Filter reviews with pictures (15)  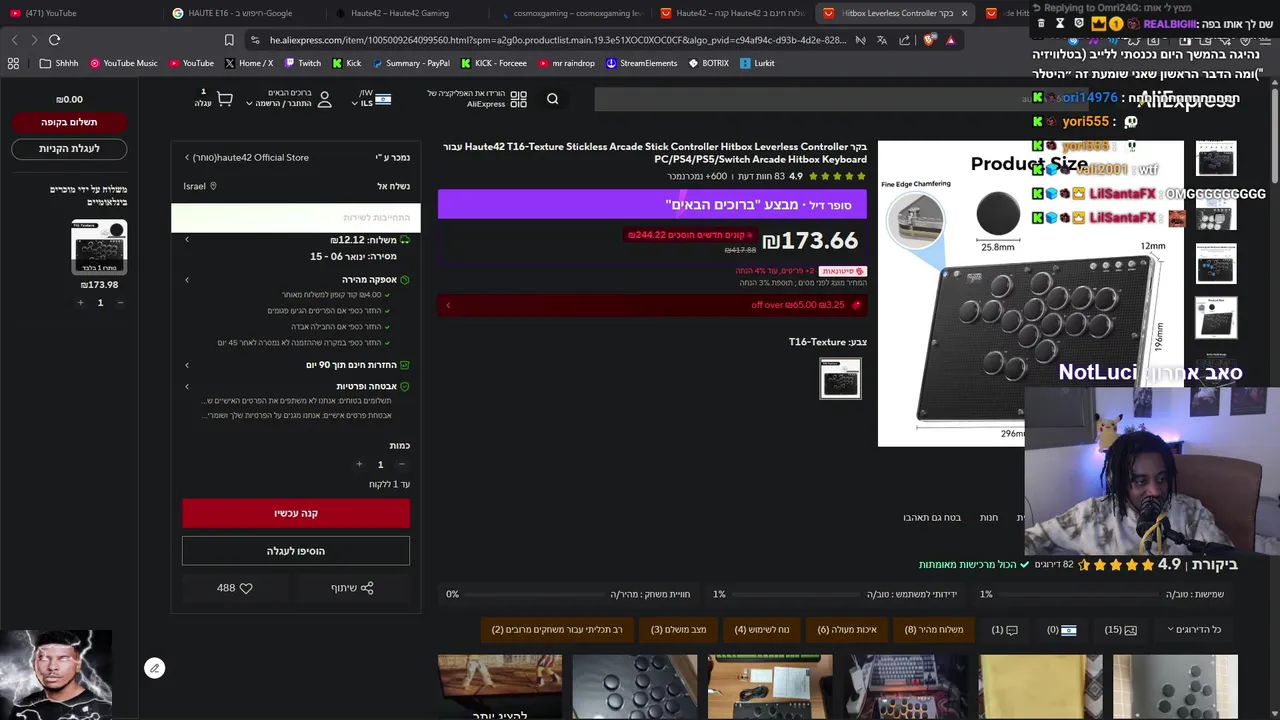point(1120,630)
